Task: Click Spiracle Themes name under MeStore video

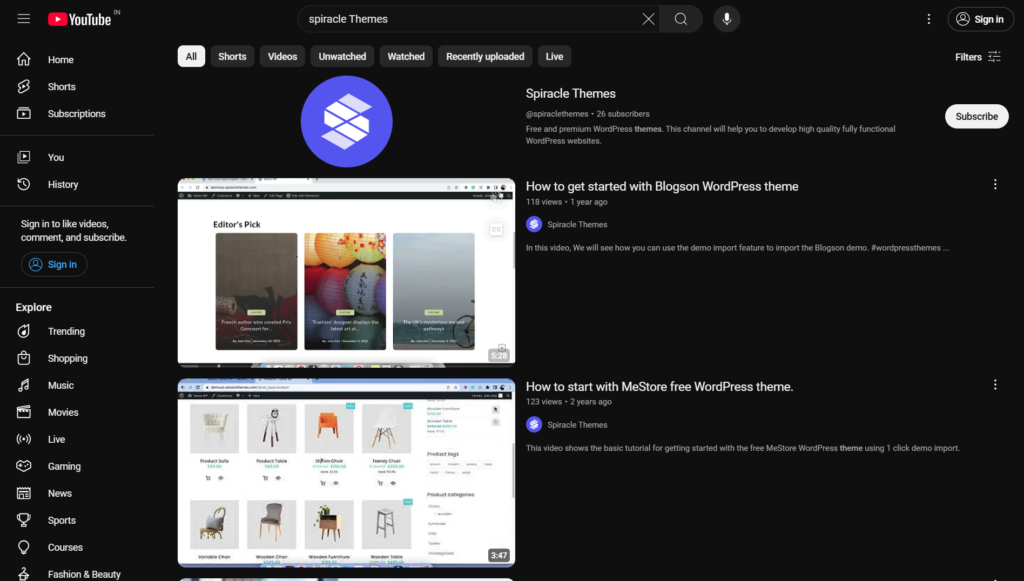Action: (x=577, y=424)
